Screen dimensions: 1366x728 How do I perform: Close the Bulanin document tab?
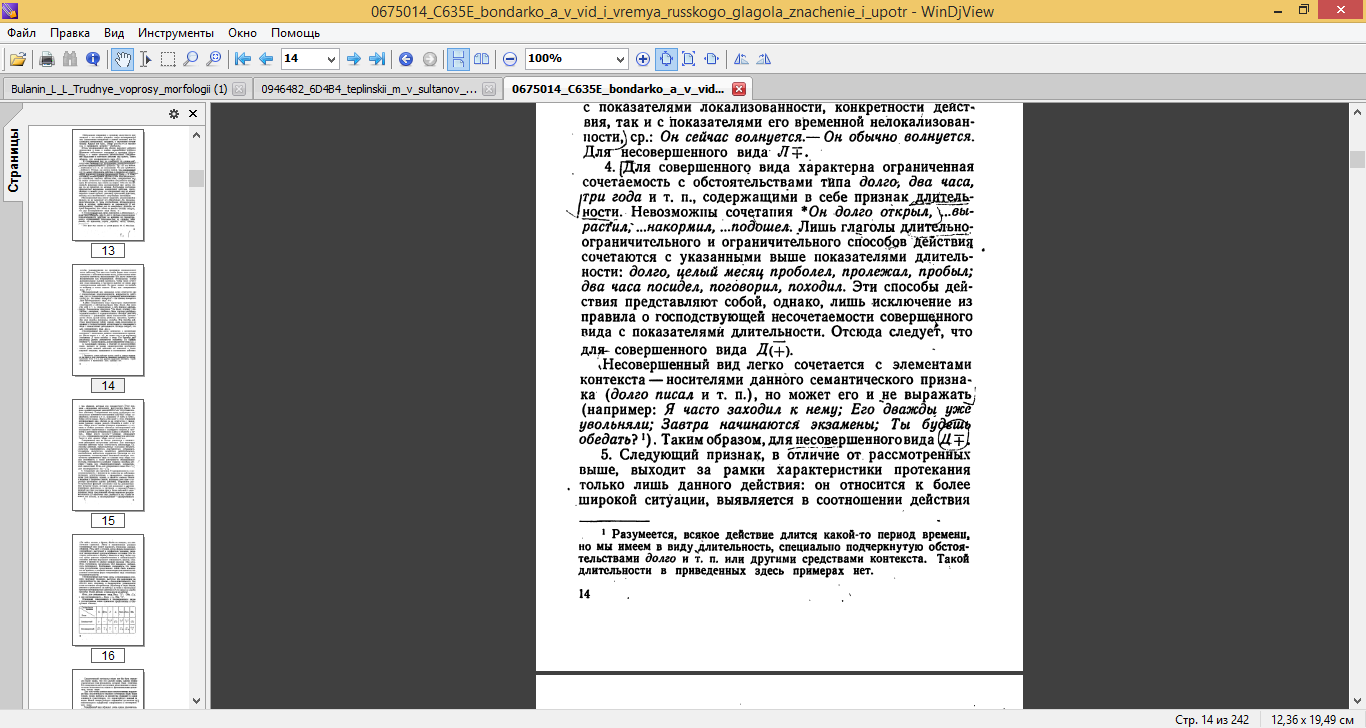(x=239, y=89)
